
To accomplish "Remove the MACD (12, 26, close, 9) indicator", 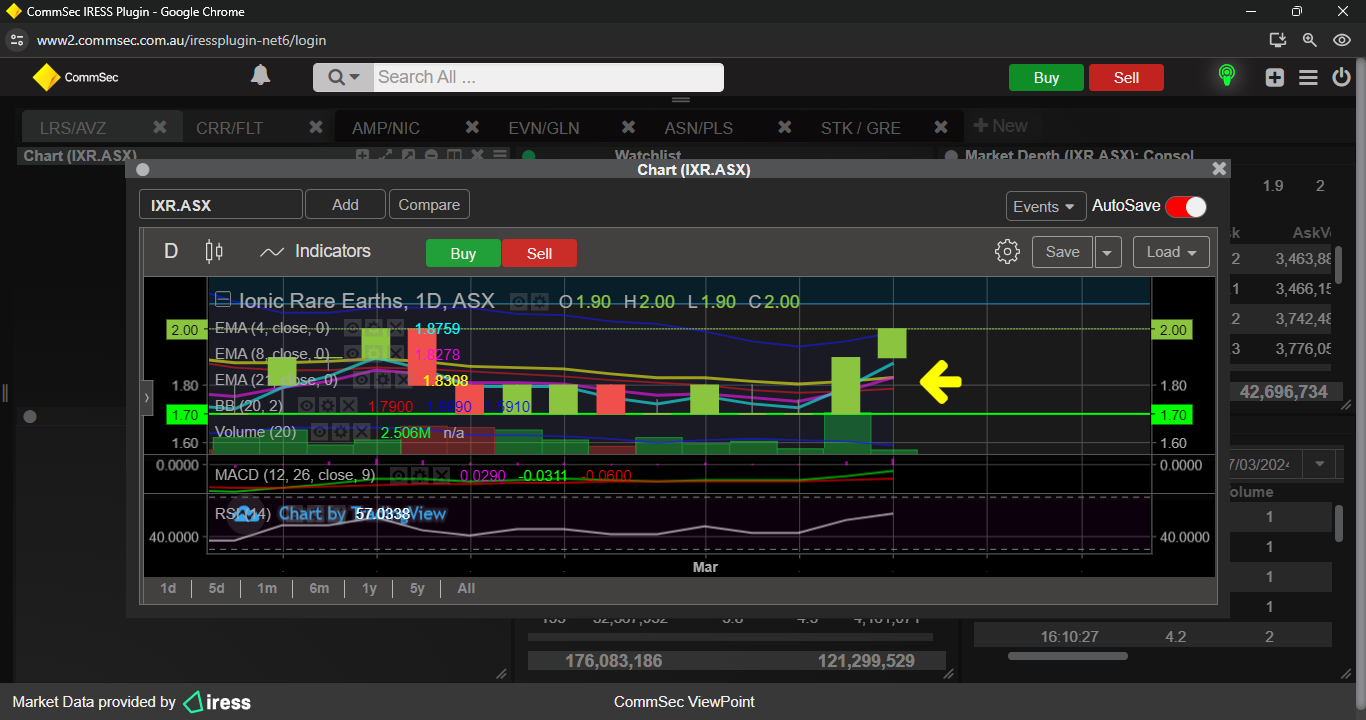I will click(x=439, y=475).
